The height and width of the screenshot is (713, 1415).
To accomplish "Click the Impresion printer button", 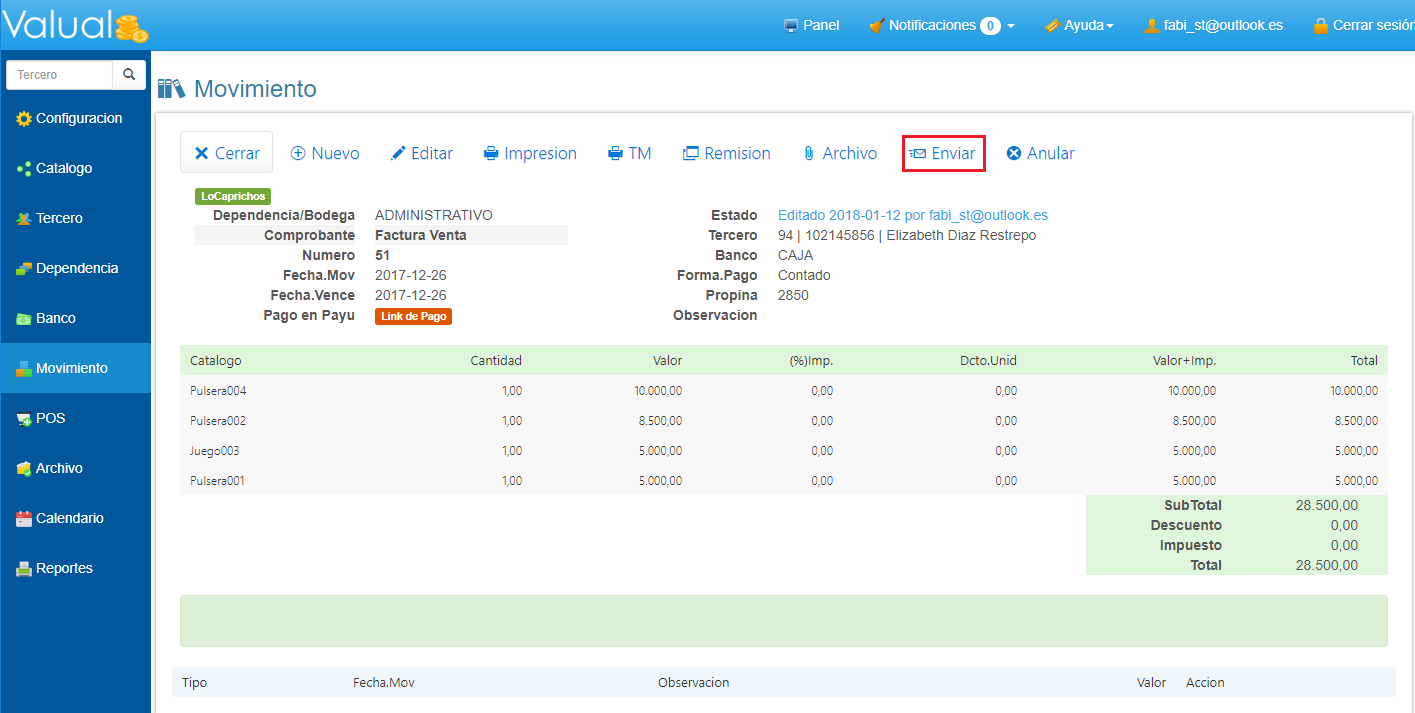I will click(530, 153).
